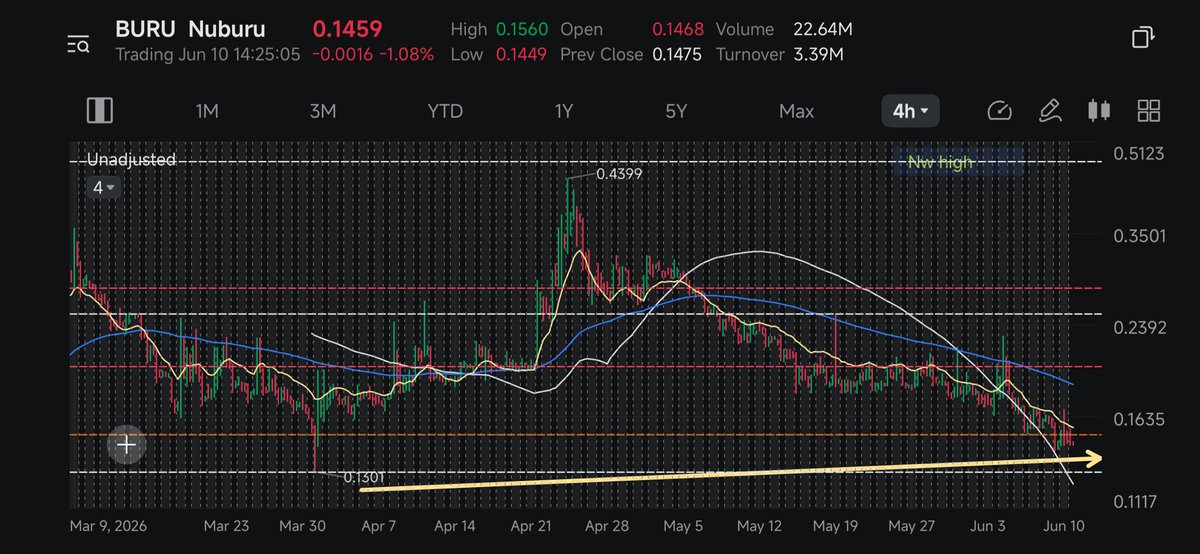Image resolution: width=1200 pixels, height=554 pixels.
Task: Tap the Open value 0.1468
Action: [x=677, y=30]
